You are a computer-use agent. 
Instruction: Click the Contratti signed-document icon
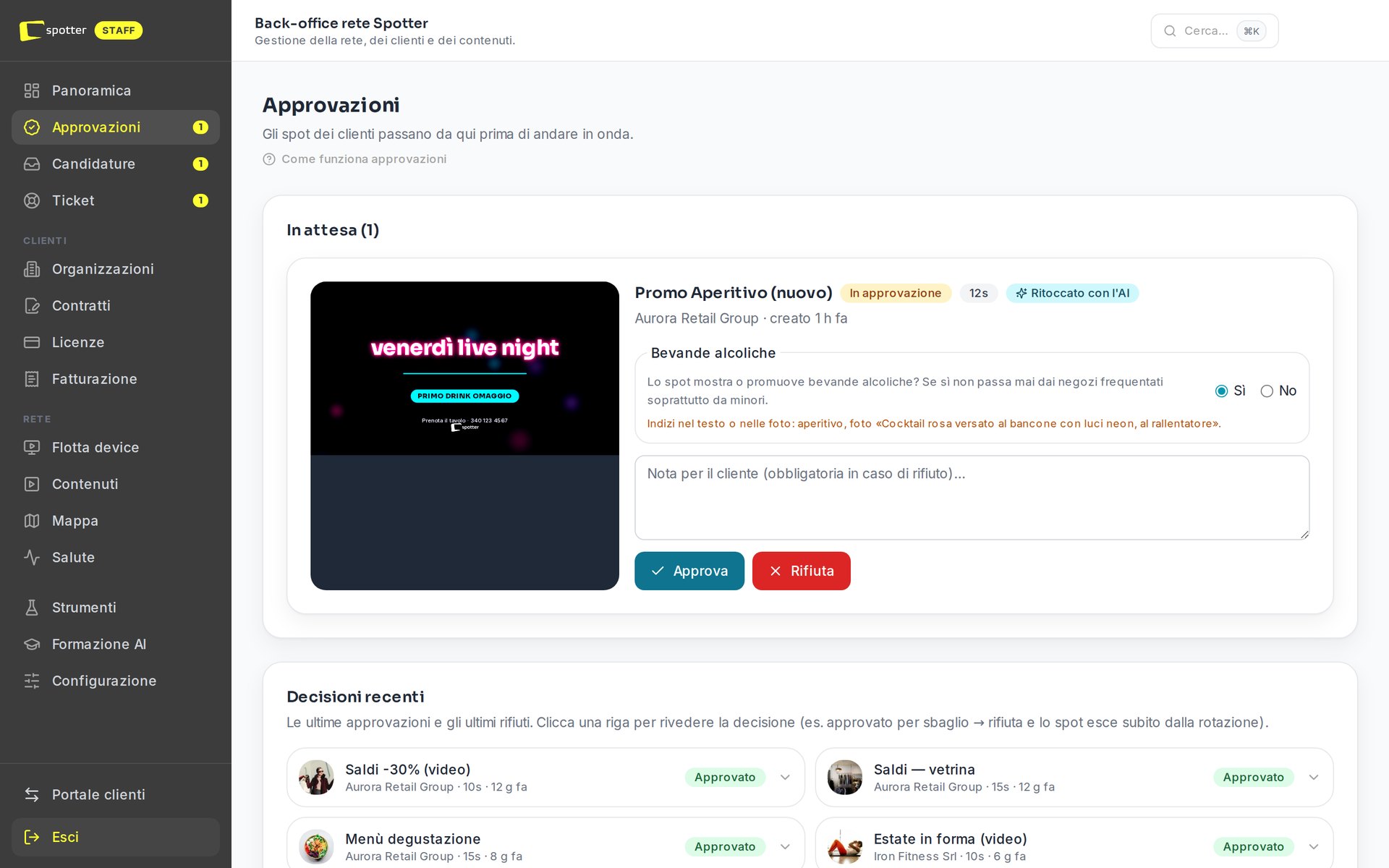point(32,306)
